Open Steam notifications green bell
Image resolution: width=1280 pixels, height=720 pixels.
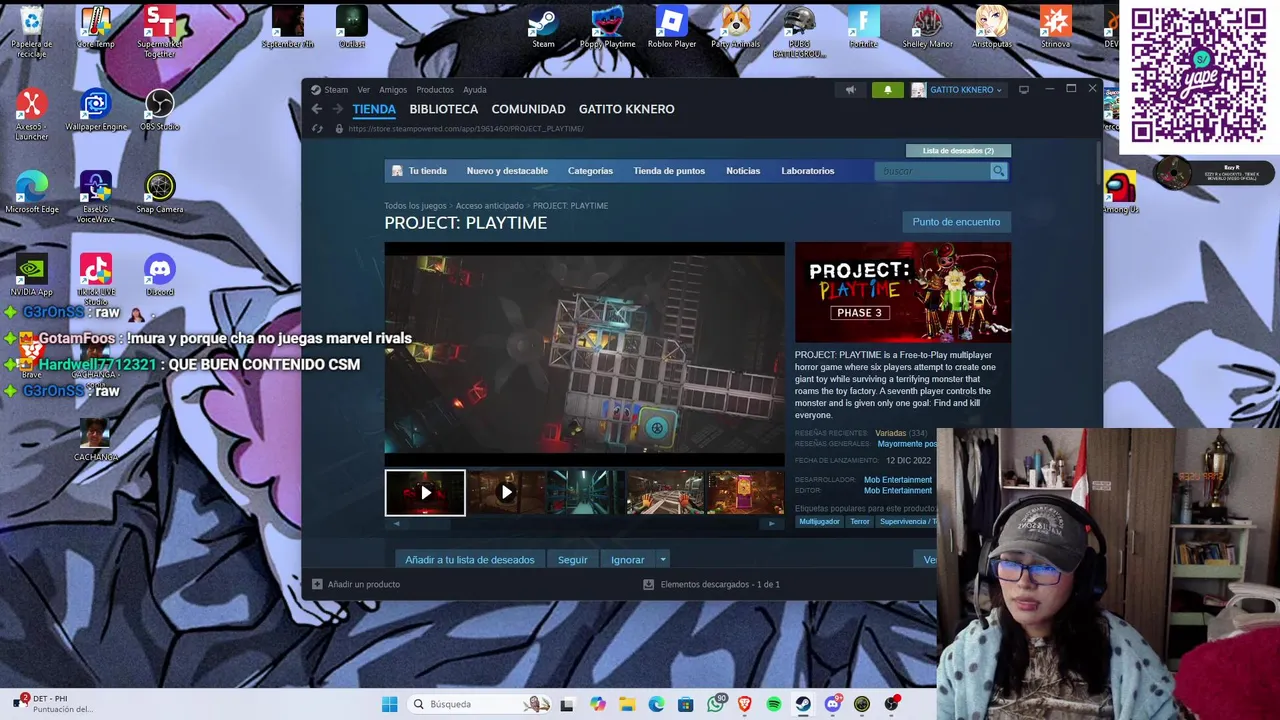[x=887, y=90]
